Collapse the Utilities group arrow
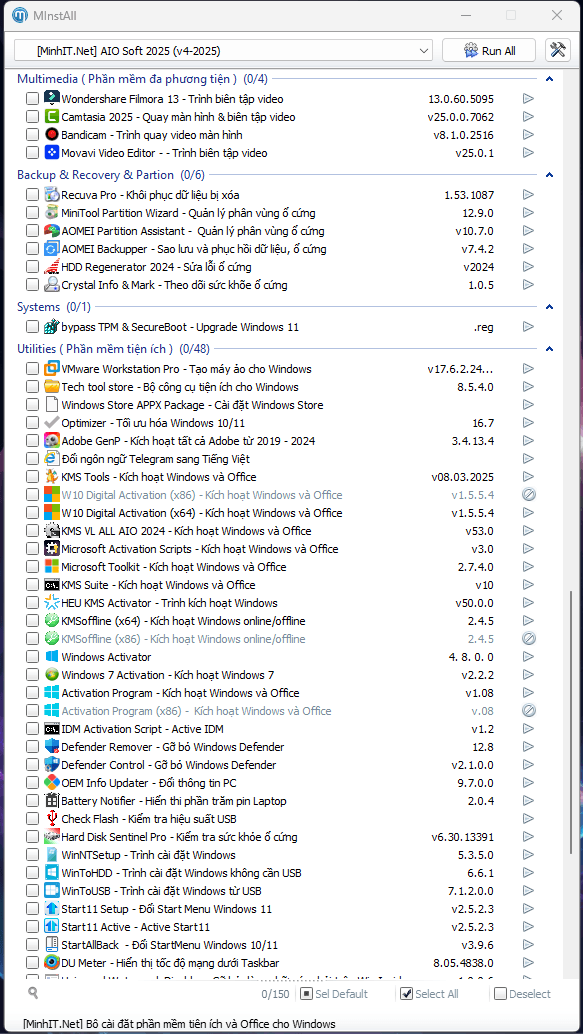Screen dimensions: 583x1034 tap(549, 349)
